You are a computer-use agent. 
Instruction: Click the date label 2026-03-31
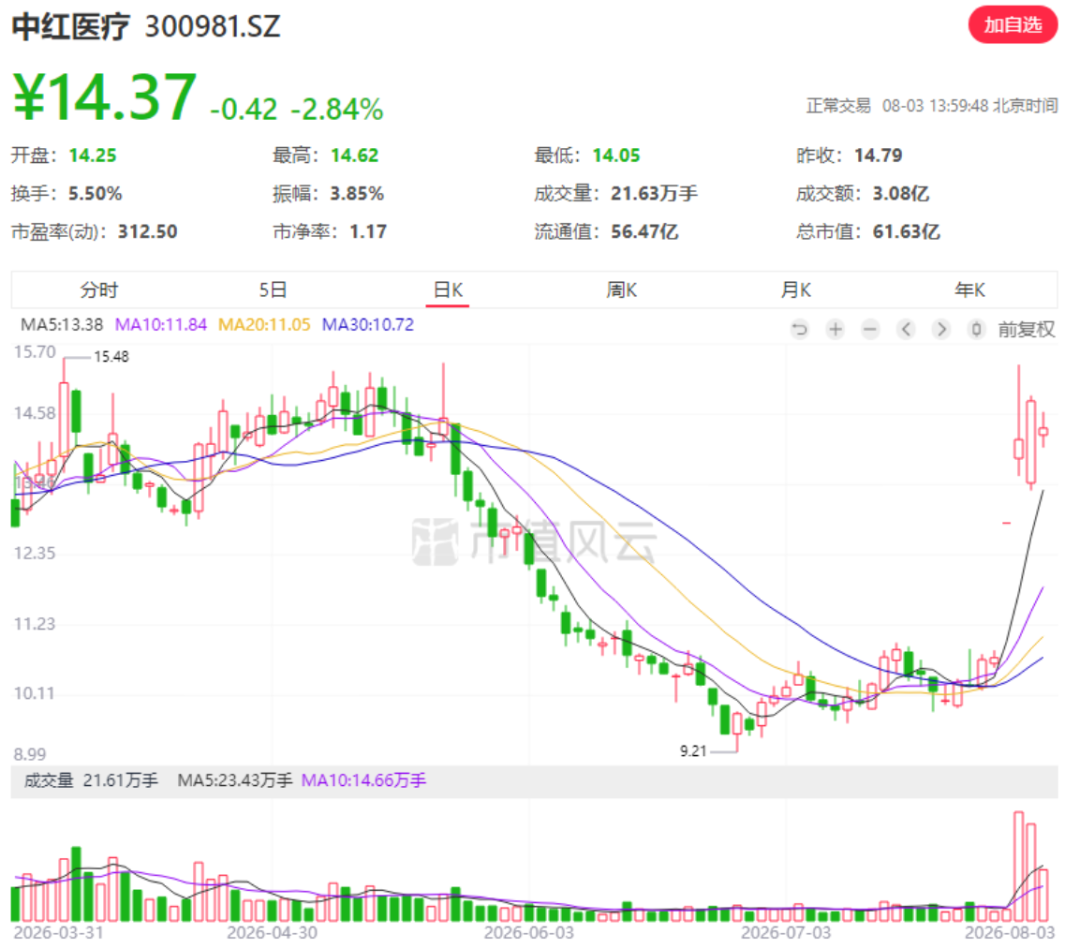tap(59, 932)
